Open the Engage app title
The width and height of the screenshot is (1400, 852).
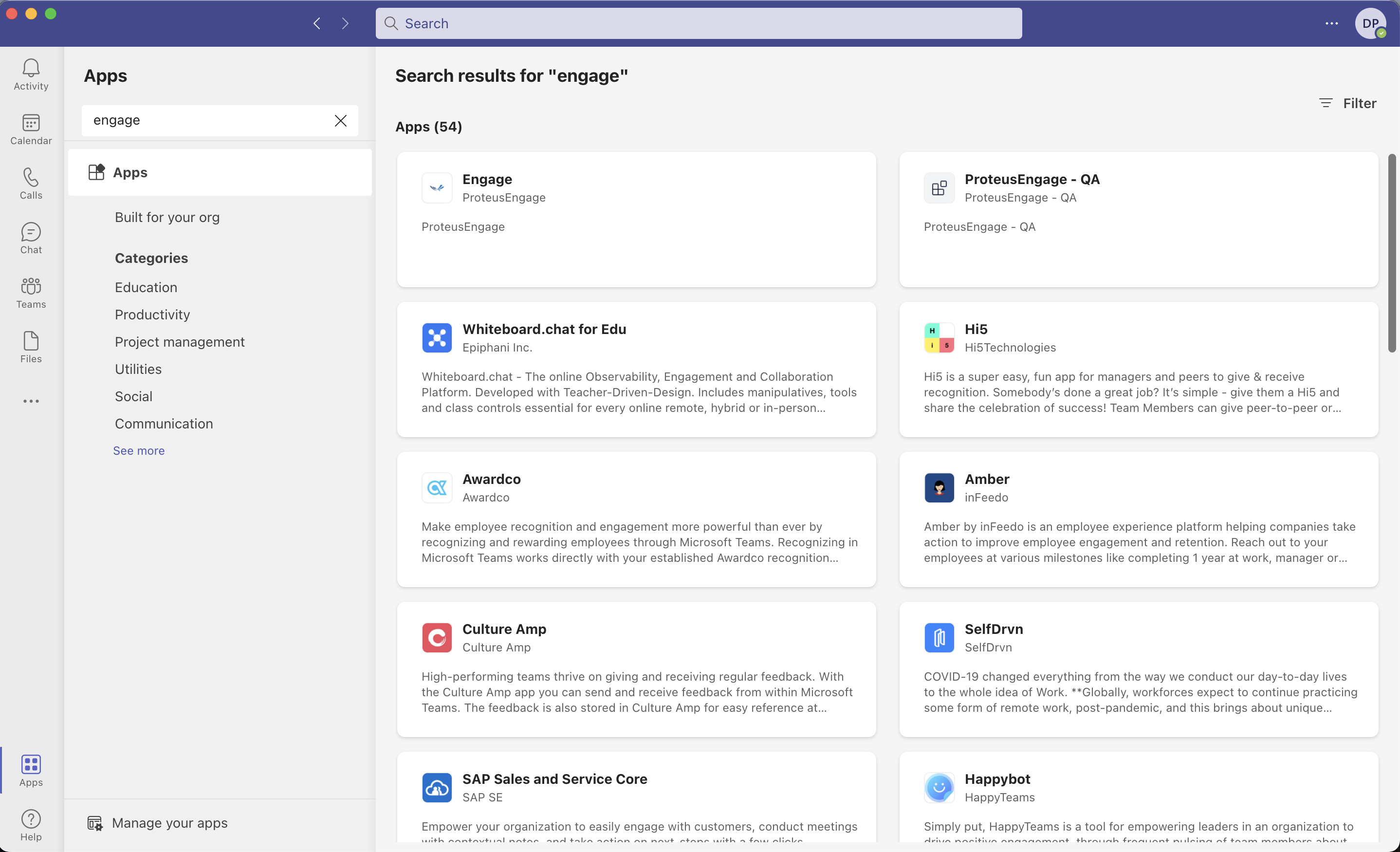click(487, 179)
